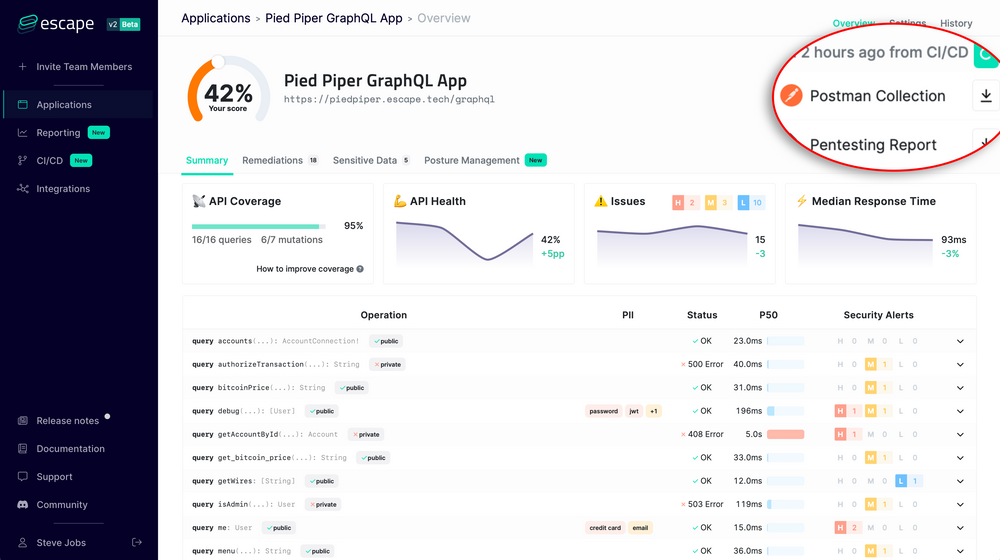Click the satellite icon in API Coverage card

(x=198, y=201)
